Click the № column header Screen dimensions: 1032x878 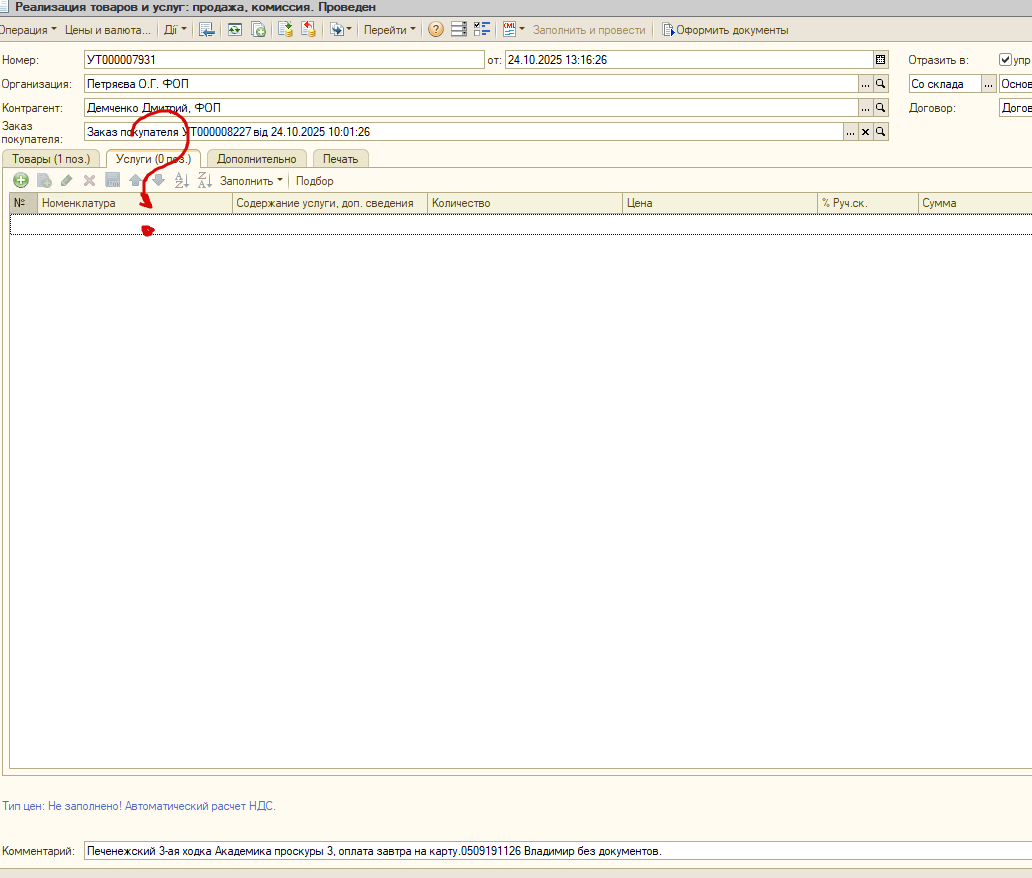pos(24,203)
